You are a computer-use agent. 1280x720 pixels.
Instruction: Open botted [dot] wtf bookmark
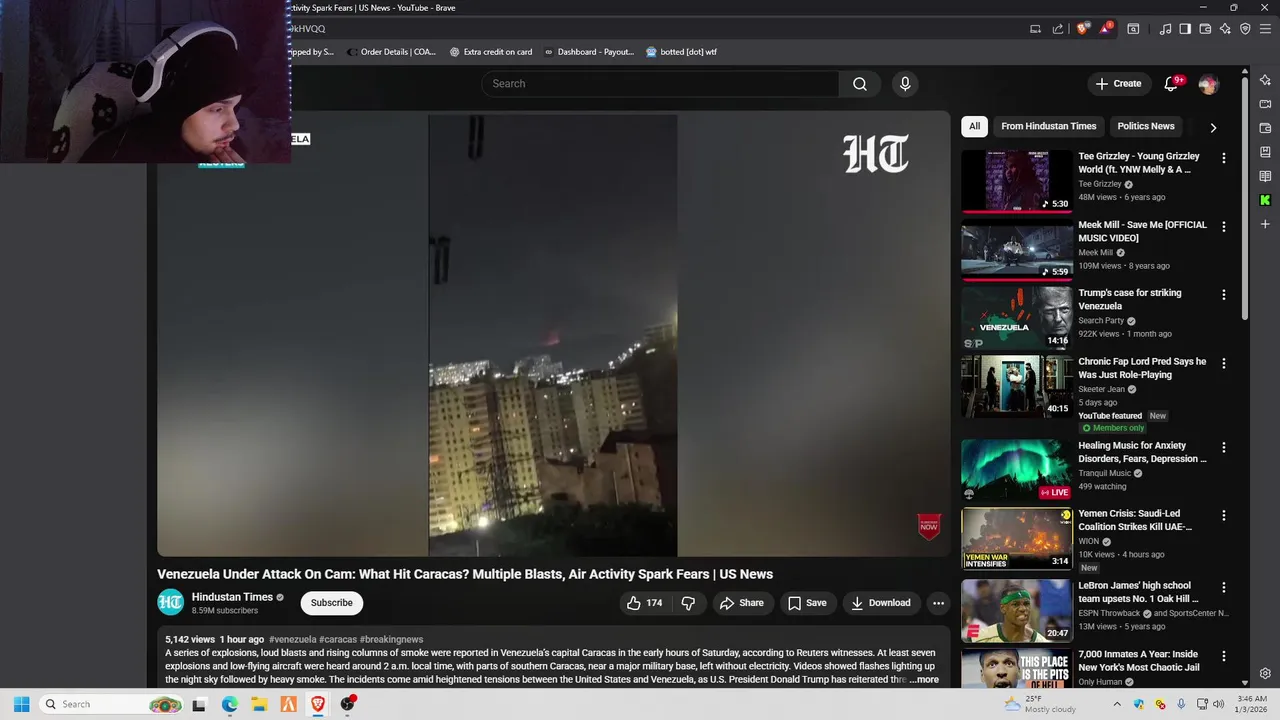click(682, 52)
